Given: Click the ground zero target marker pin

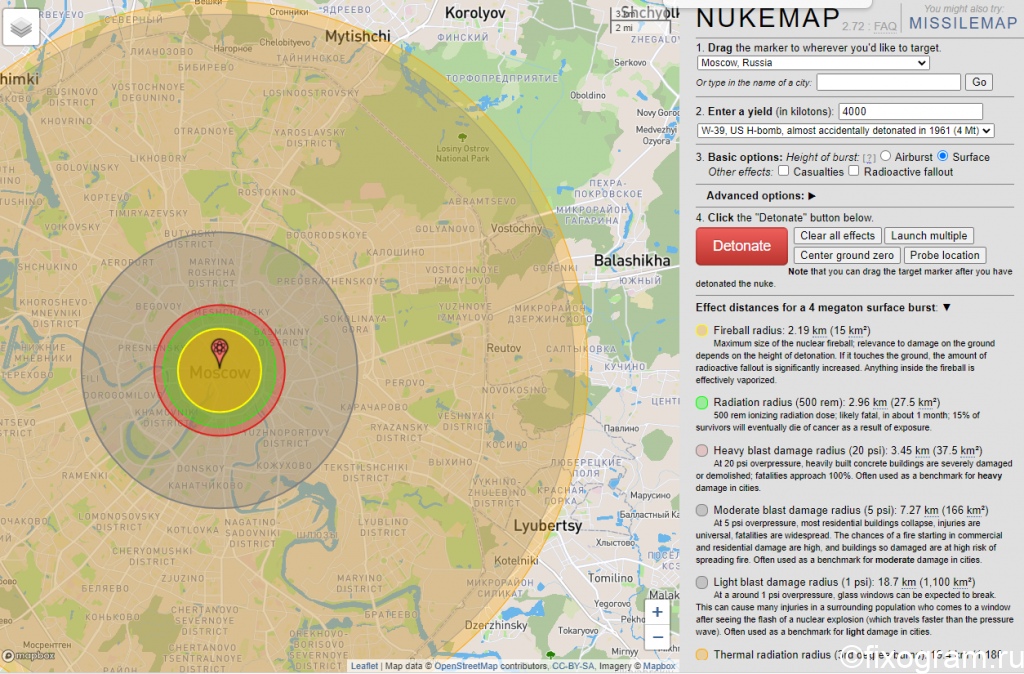Looking at the screenshot, I should (x=219, y=353).
